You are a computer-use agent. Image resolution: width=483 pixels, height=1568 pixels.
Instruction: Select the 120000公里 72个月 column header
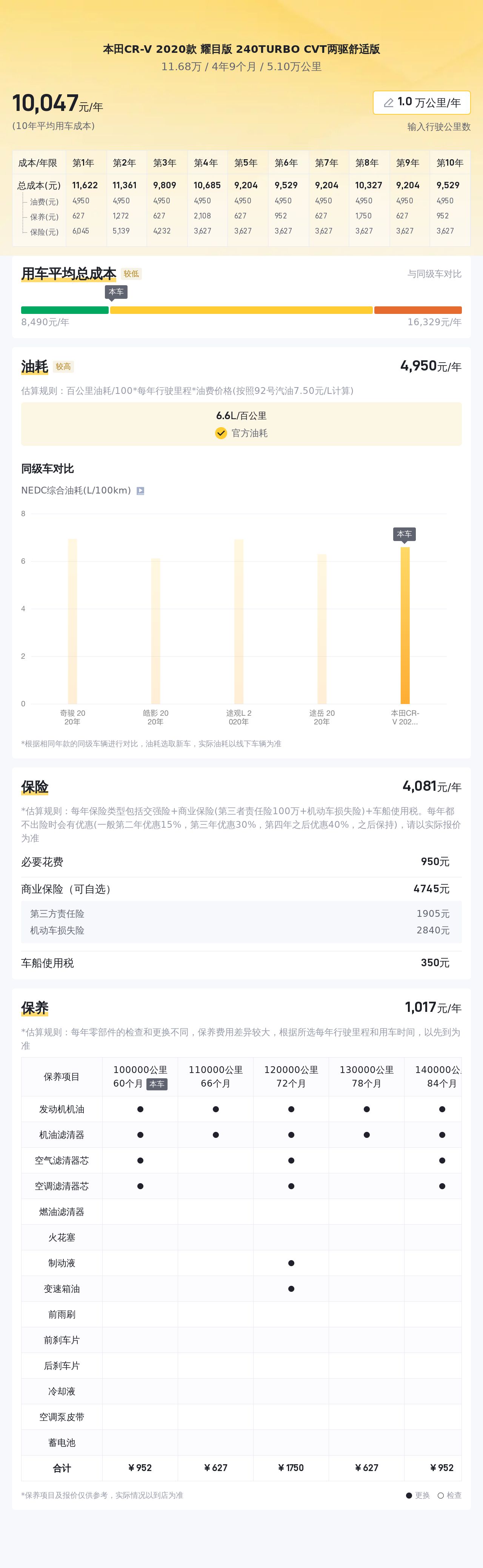pyautogui.click(x=291, y=1077)
